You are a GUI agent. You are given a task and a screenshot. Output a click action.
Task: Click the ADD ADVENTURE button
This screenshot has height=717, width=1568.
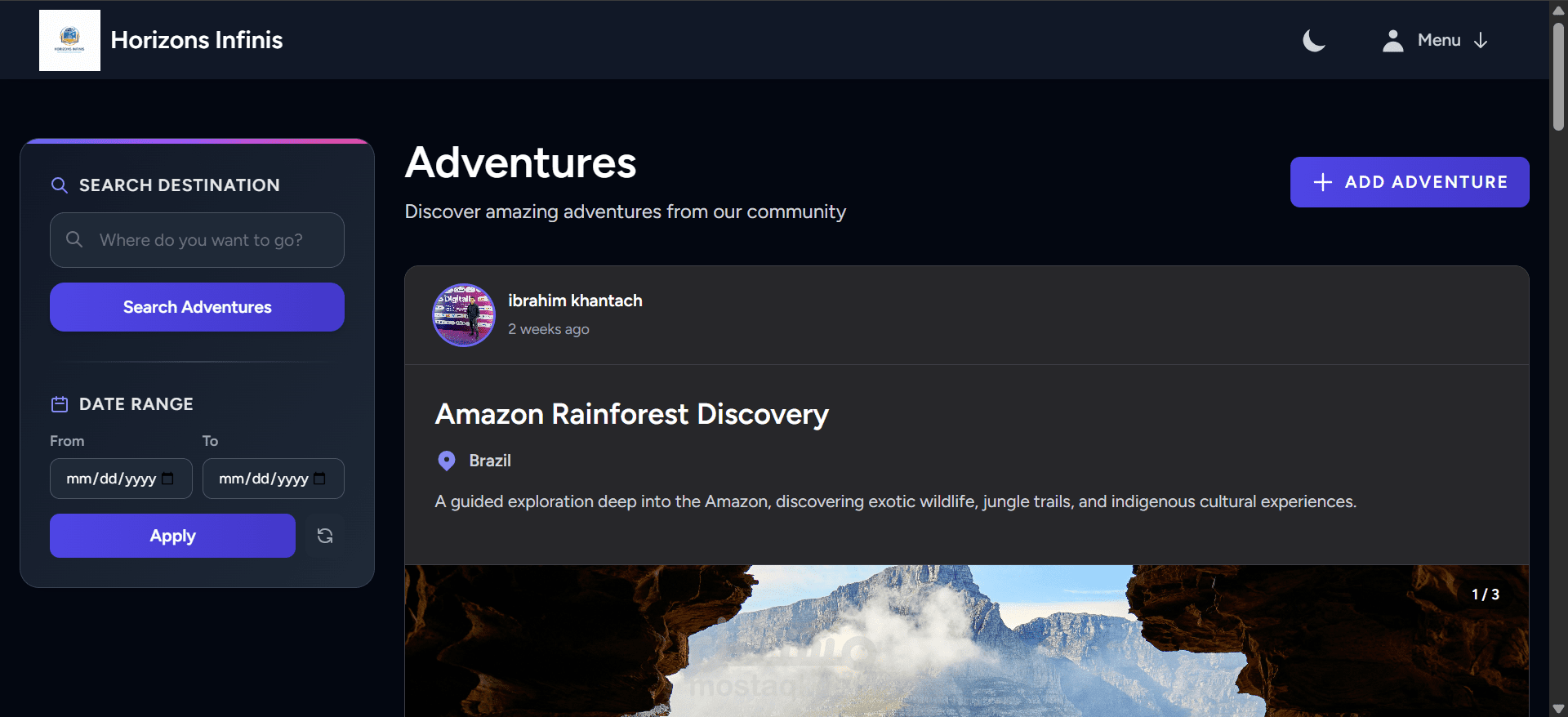[1410, 182]
